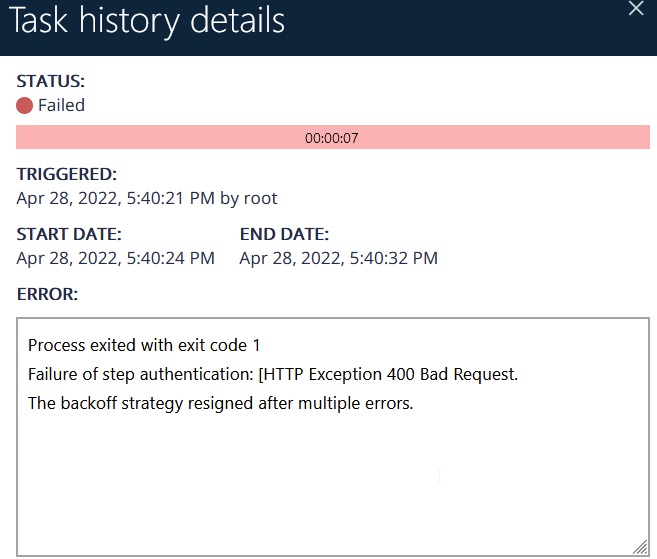Click the Process exited with exit code line
The image size is (657, 559).
pyautogui.click(x=144, y=345)
